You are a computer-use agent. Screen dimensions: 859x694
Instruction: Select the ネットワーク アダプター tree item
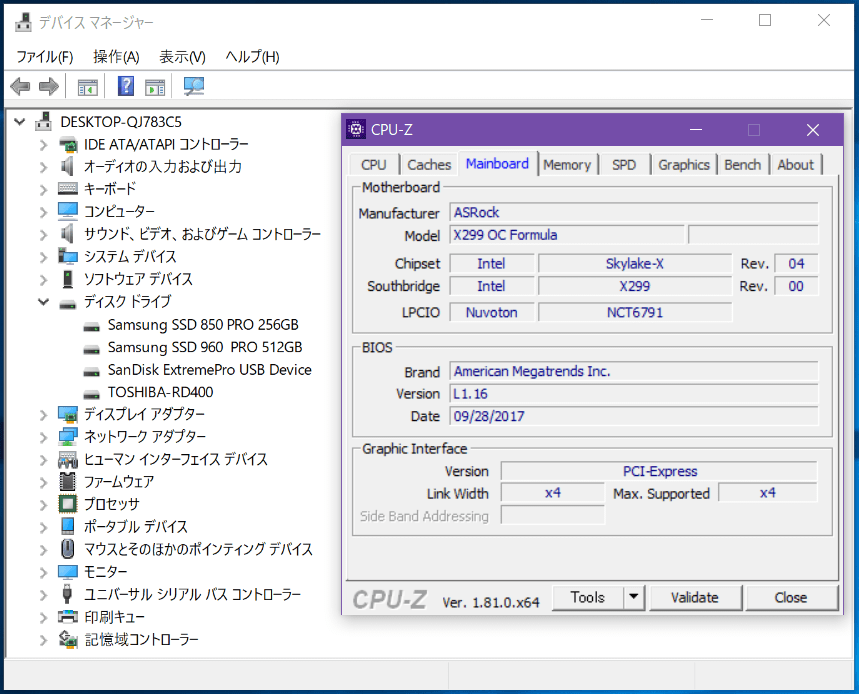pyautogui.click(x=145, y=437)
